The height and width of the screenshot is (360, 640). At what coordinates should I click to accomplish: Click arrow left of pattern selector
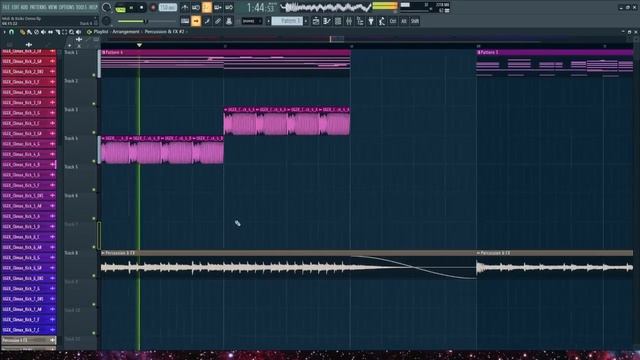269,21
